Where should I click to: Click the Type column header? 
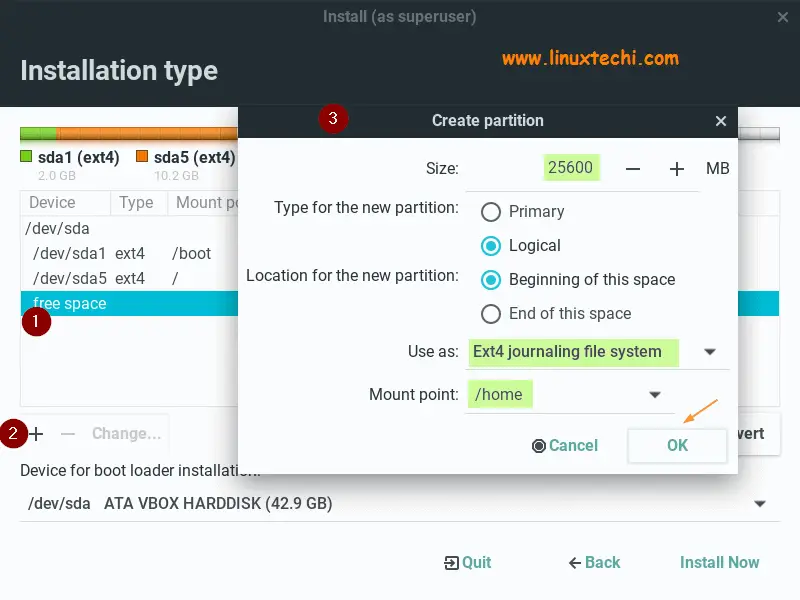point(139,203)
